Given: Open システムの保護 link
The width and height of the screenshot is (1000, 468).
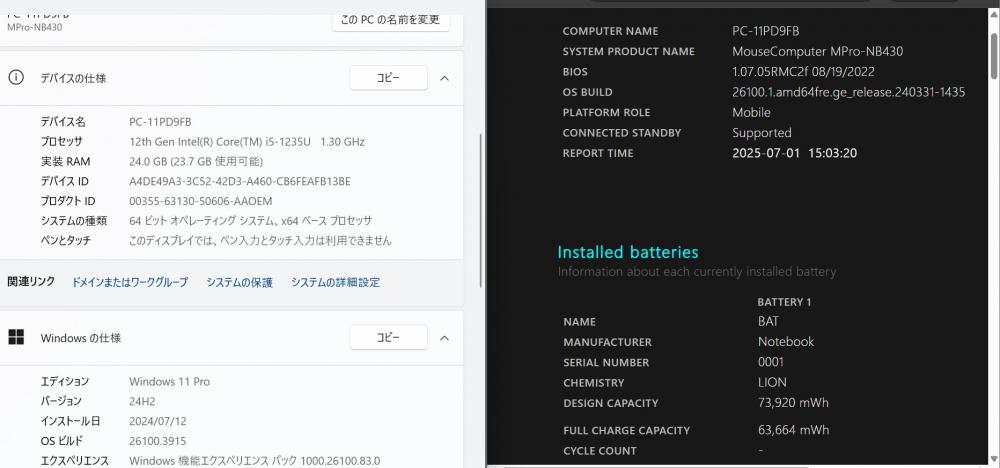Looking at the screenshot, I should [239, 282].
